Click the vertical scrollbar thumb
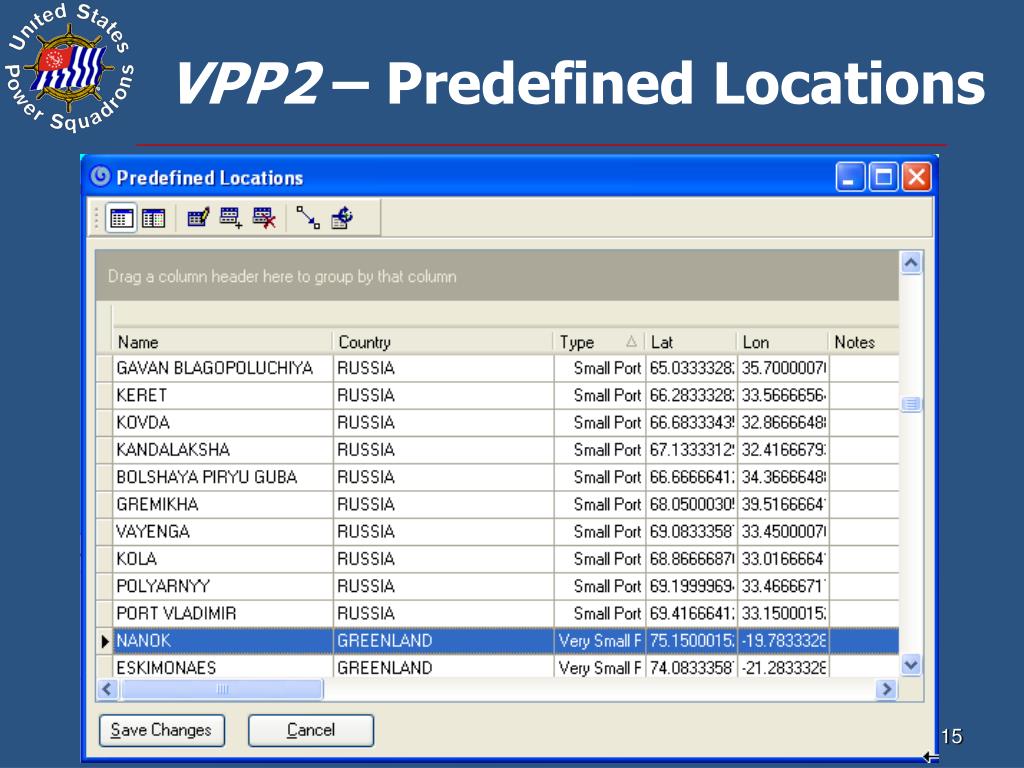Screen dimensions: 1024x768 911,404
